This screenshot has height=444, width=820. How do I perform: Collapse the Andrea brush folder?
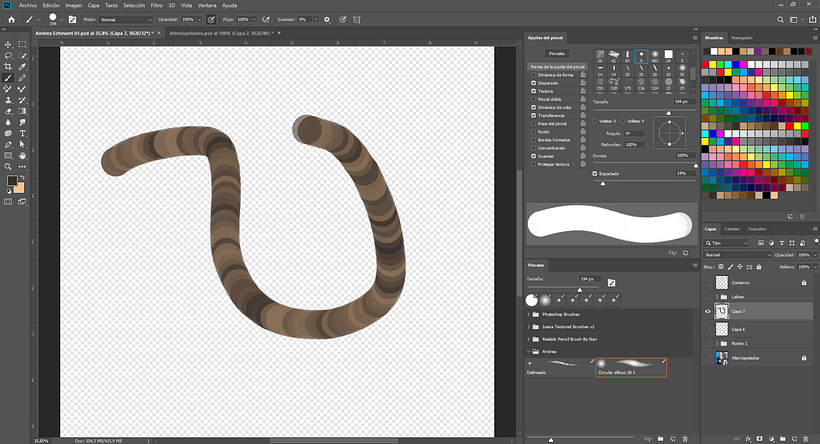click(529, 351)
